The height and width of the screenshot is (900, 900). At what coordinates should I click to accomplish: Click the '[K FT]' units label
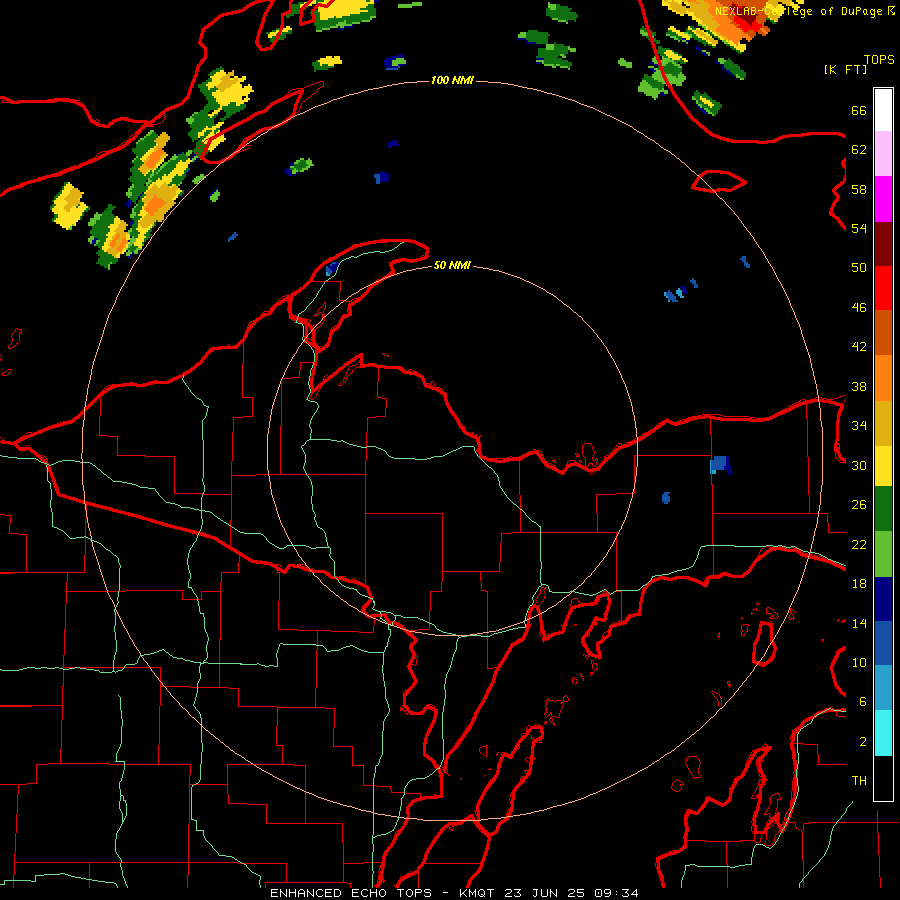click(845, 69)
